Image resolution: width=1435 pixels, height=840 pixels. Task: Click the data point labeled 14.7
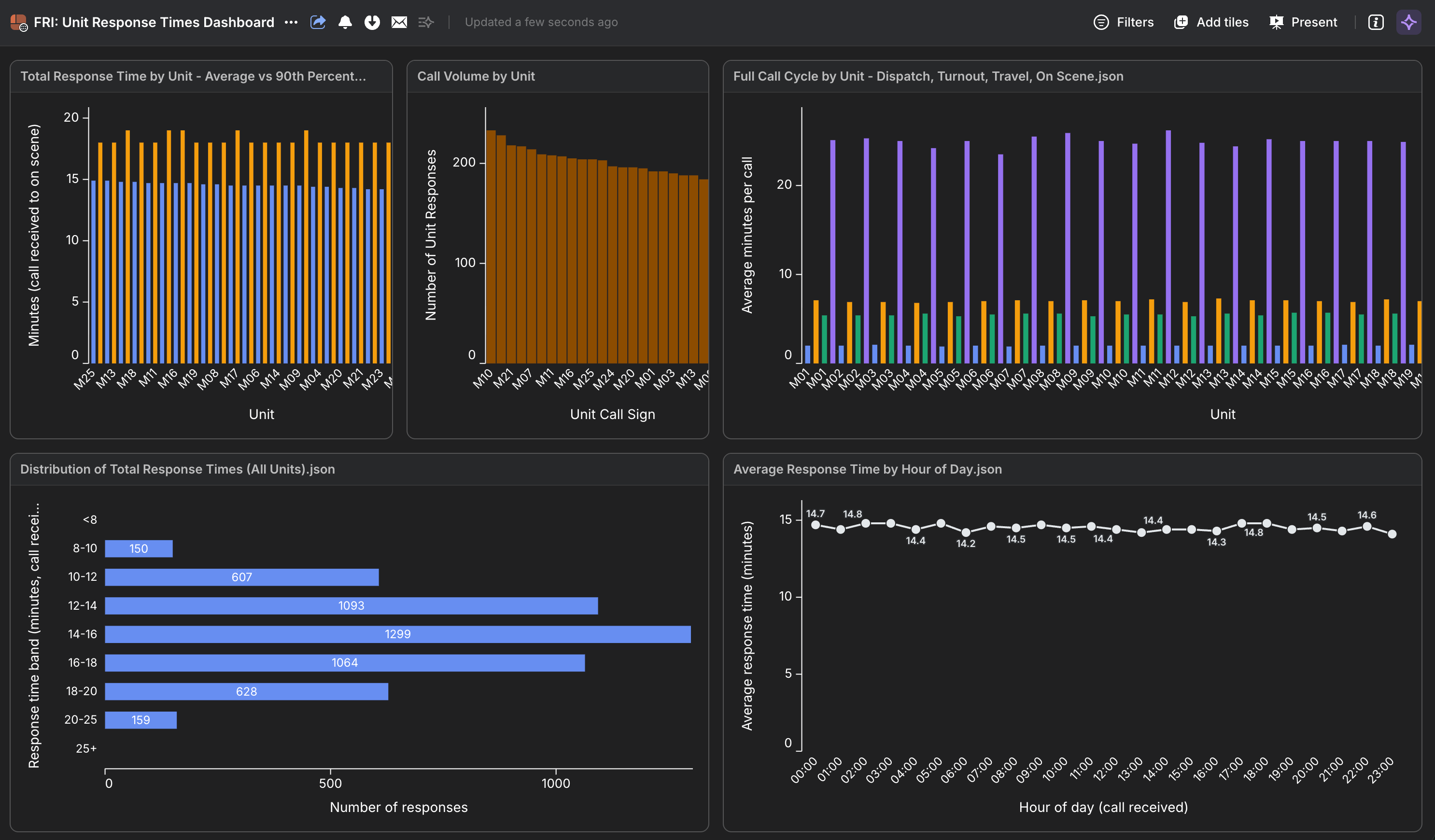coord(816,525)
